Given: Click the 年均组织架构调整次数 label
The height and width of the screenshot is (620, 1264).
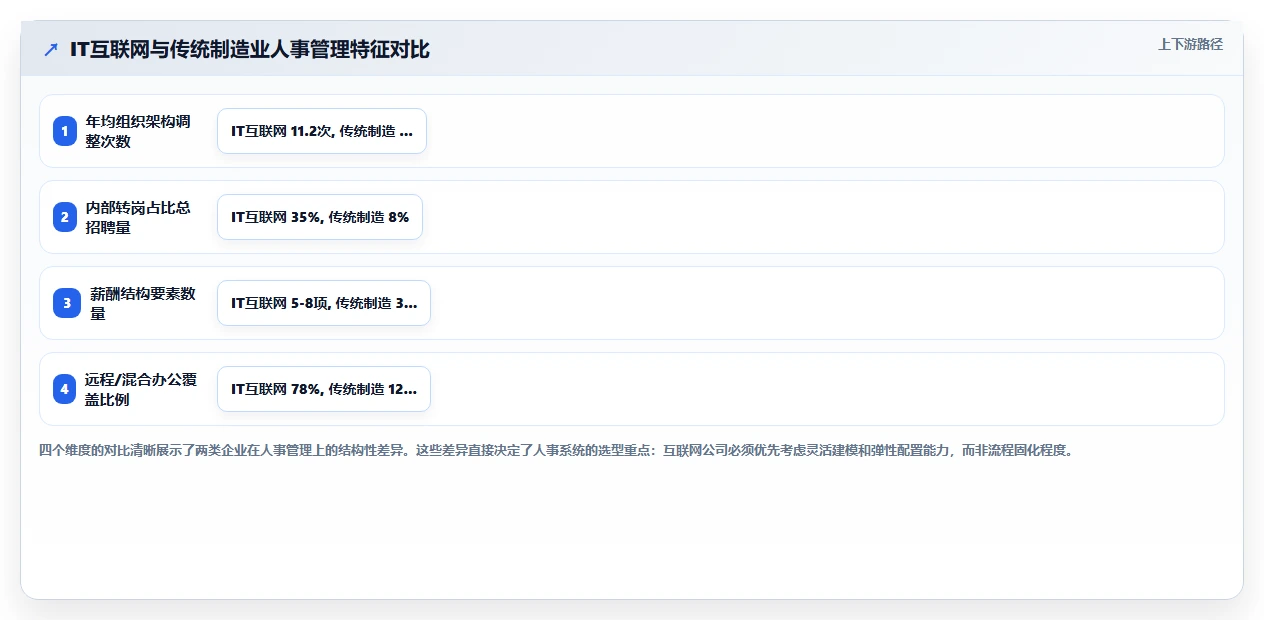Looking at the screenshot, I should pos(138,131).
